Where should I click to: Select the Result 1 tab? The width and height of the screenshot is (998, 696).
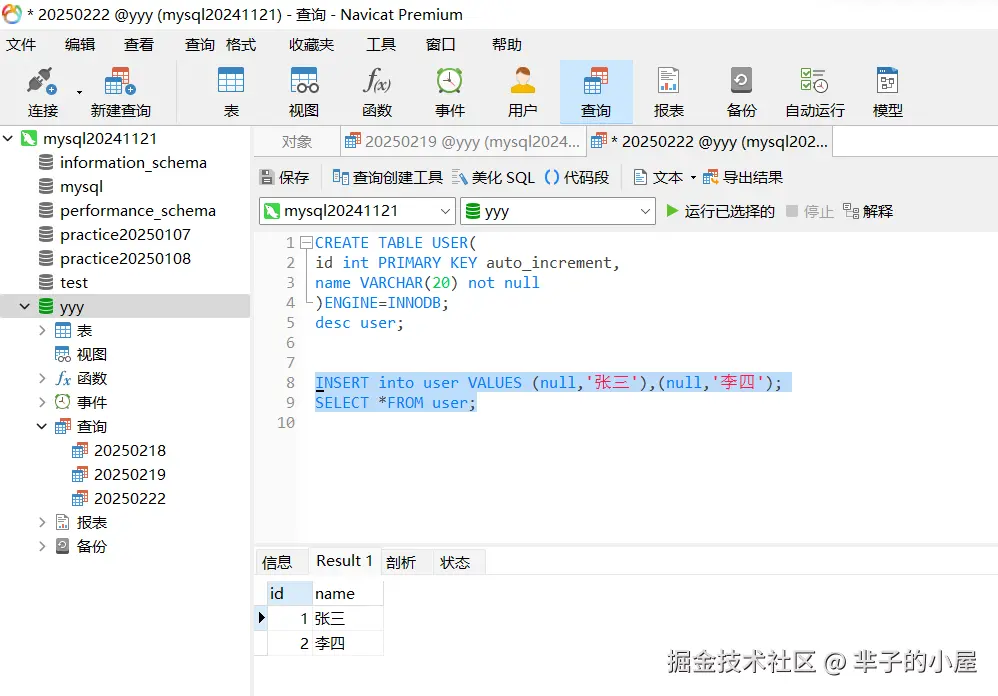[344, 561]
